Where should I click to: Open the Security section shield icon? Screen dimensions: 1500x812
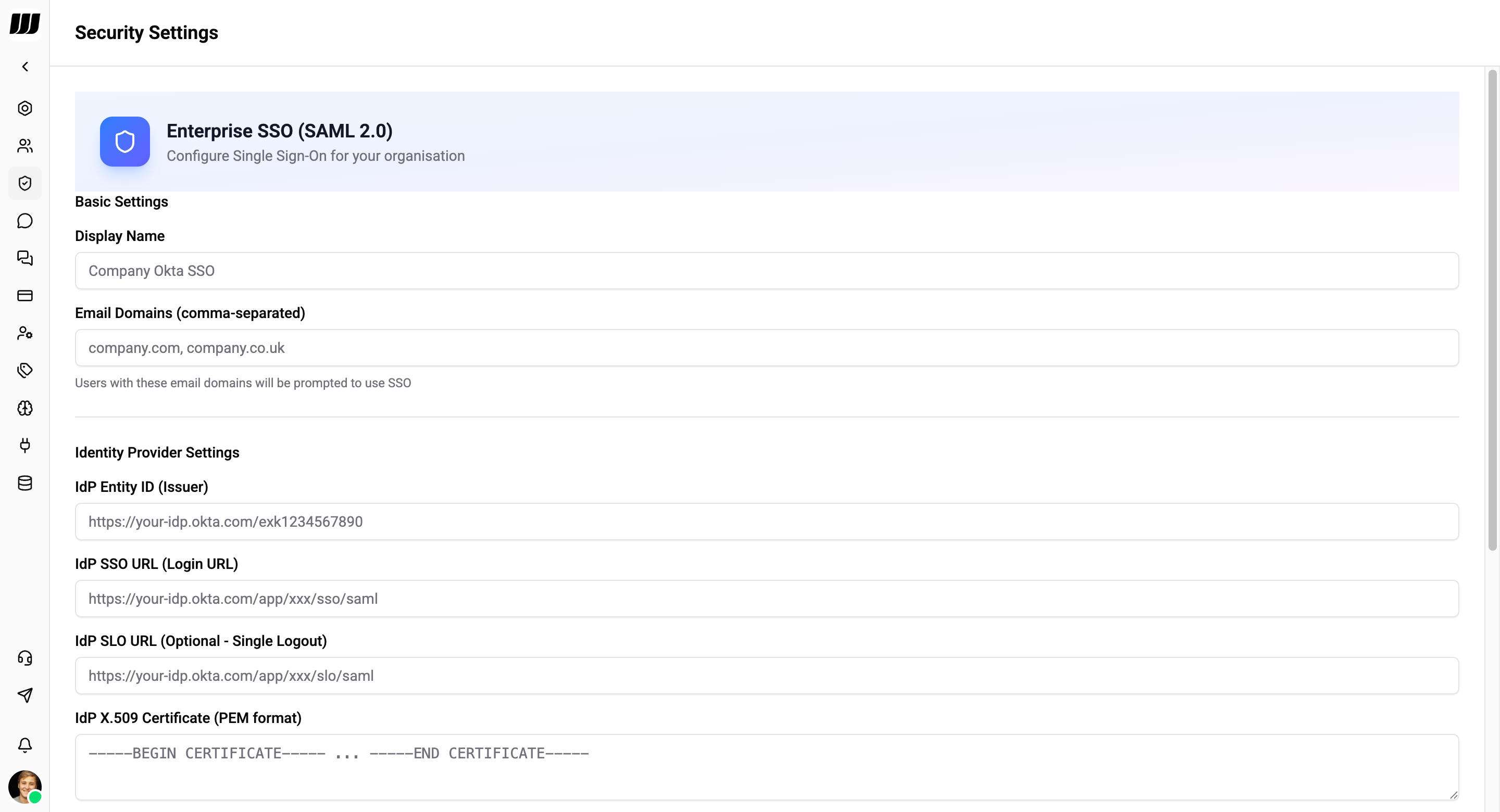[25, 183]
